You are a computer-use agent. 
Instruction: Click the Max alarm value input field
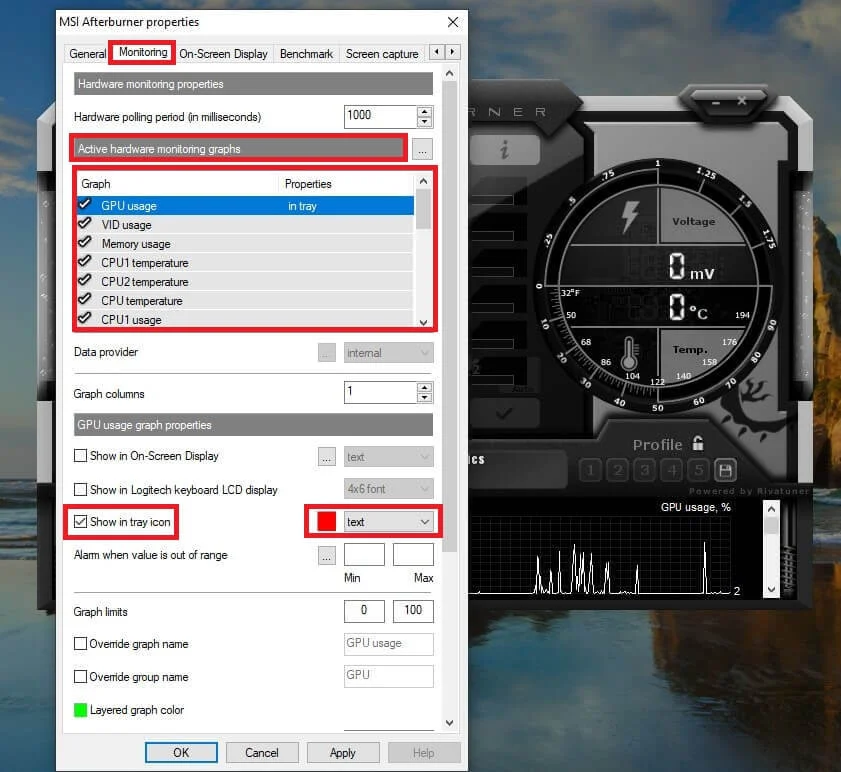(411, 554)
